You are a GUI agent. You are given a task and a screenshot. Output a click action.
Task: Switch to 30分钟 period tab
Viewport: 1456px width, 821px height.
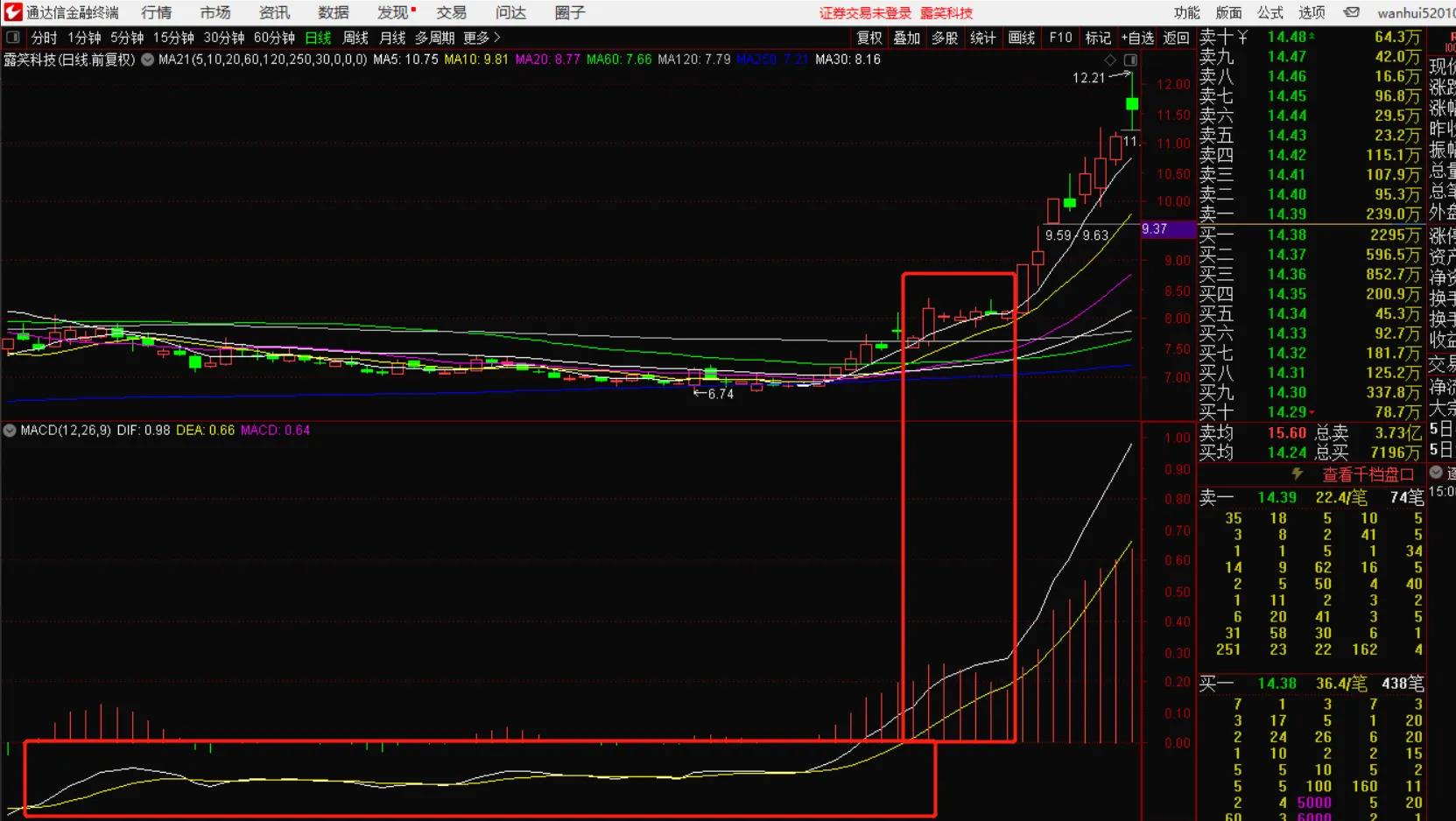point(224,38)
